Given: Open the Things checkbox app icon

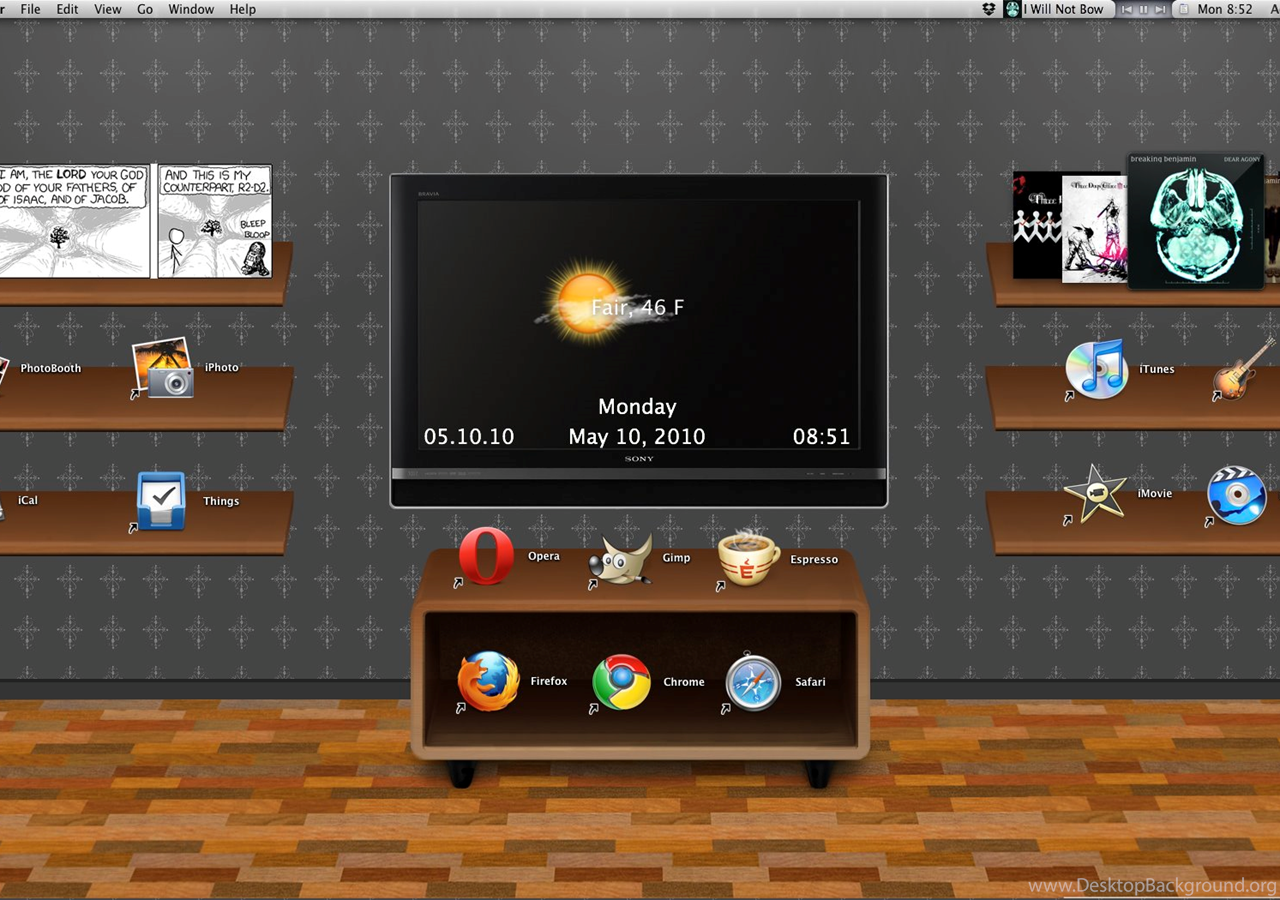Looking at the screenshot, I should [x=161, y=501].
